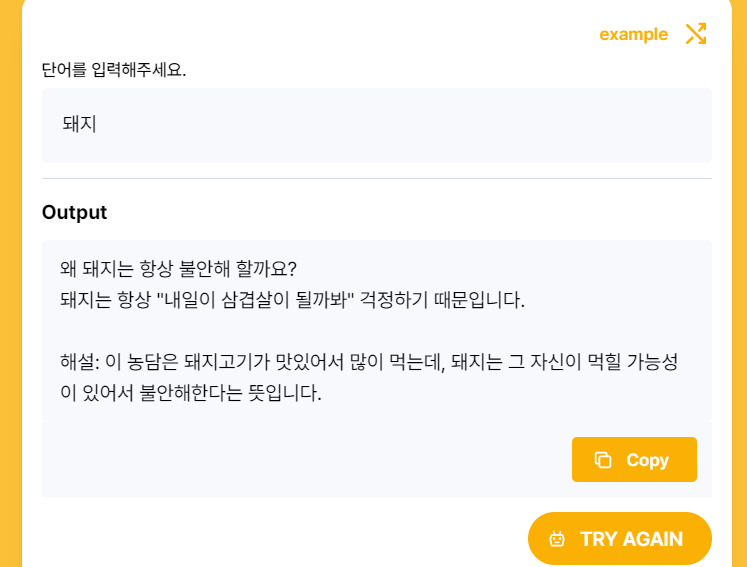747x567 pixels.
Task: Click the empty output area left of Copy
Action: click(x=305, y=459)
